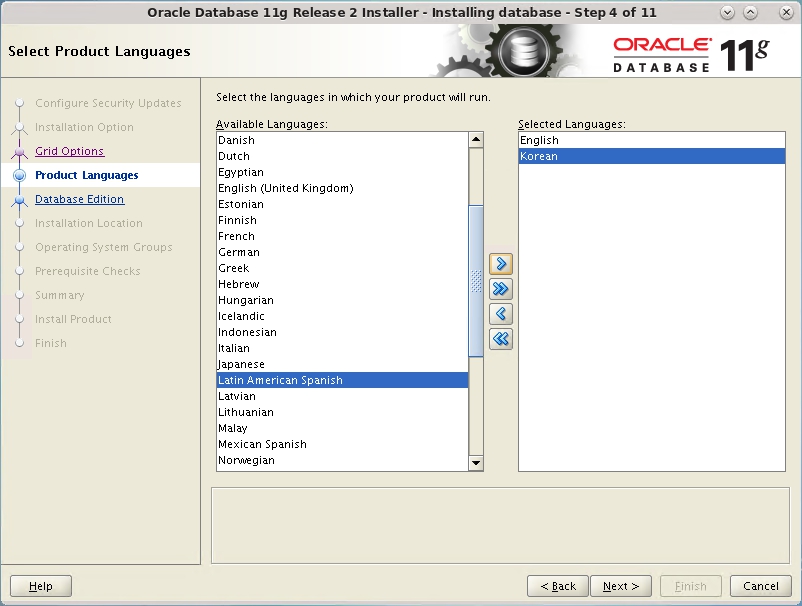Click Korean in Selected Languages
Image resolution: width=802 pixels, height=606 pixels.
[x=652, y=156]
